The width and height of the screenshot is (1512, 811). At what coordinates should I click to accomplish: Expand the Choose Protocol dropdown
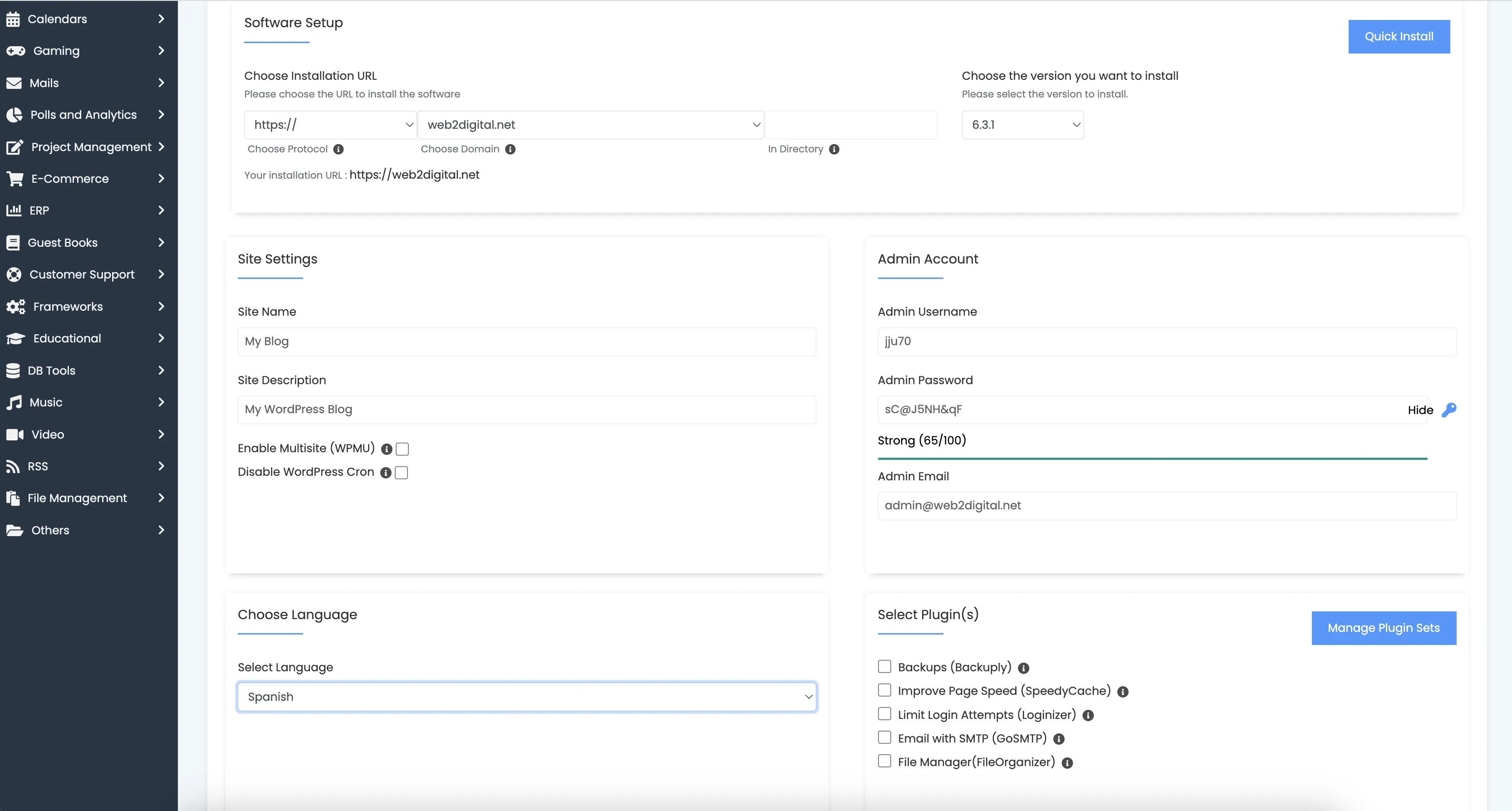click(330, 124)
